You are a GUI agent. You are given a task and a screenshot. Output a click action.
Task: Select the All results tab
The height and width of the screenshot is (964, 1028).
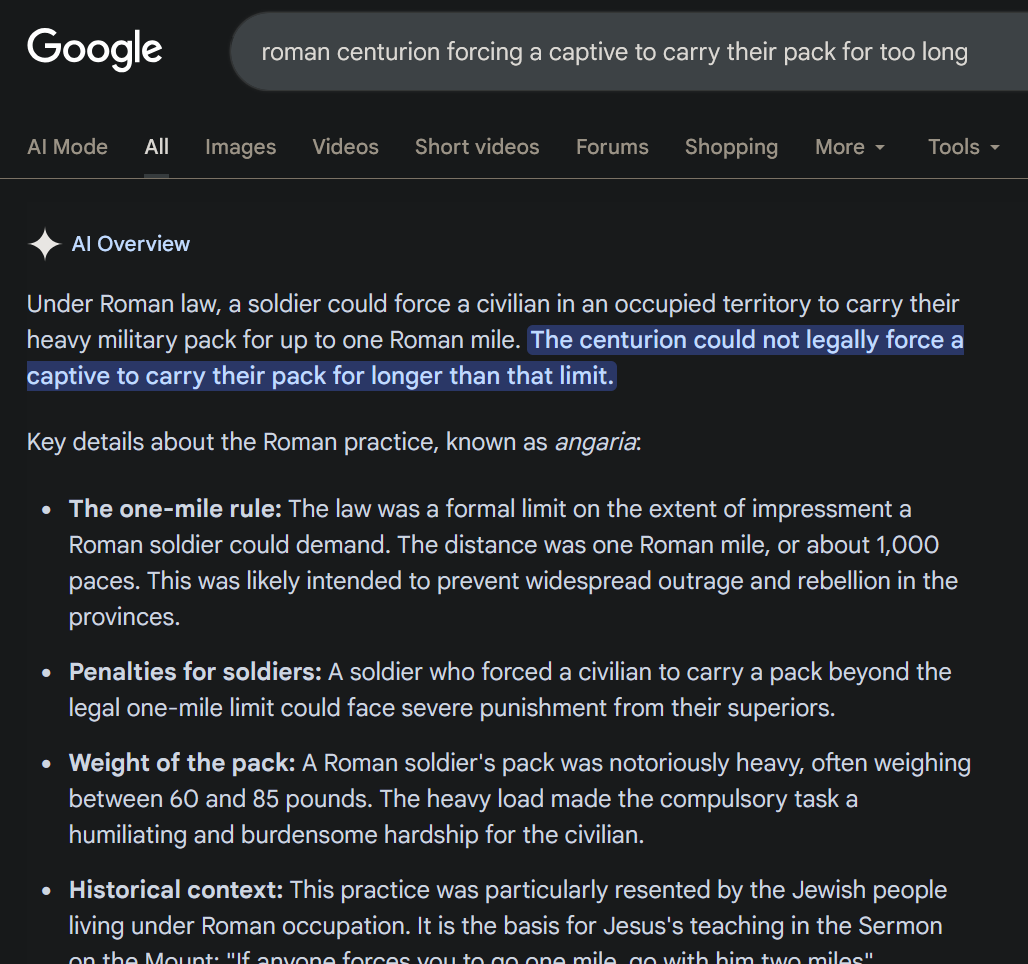(x=156, y=147)
